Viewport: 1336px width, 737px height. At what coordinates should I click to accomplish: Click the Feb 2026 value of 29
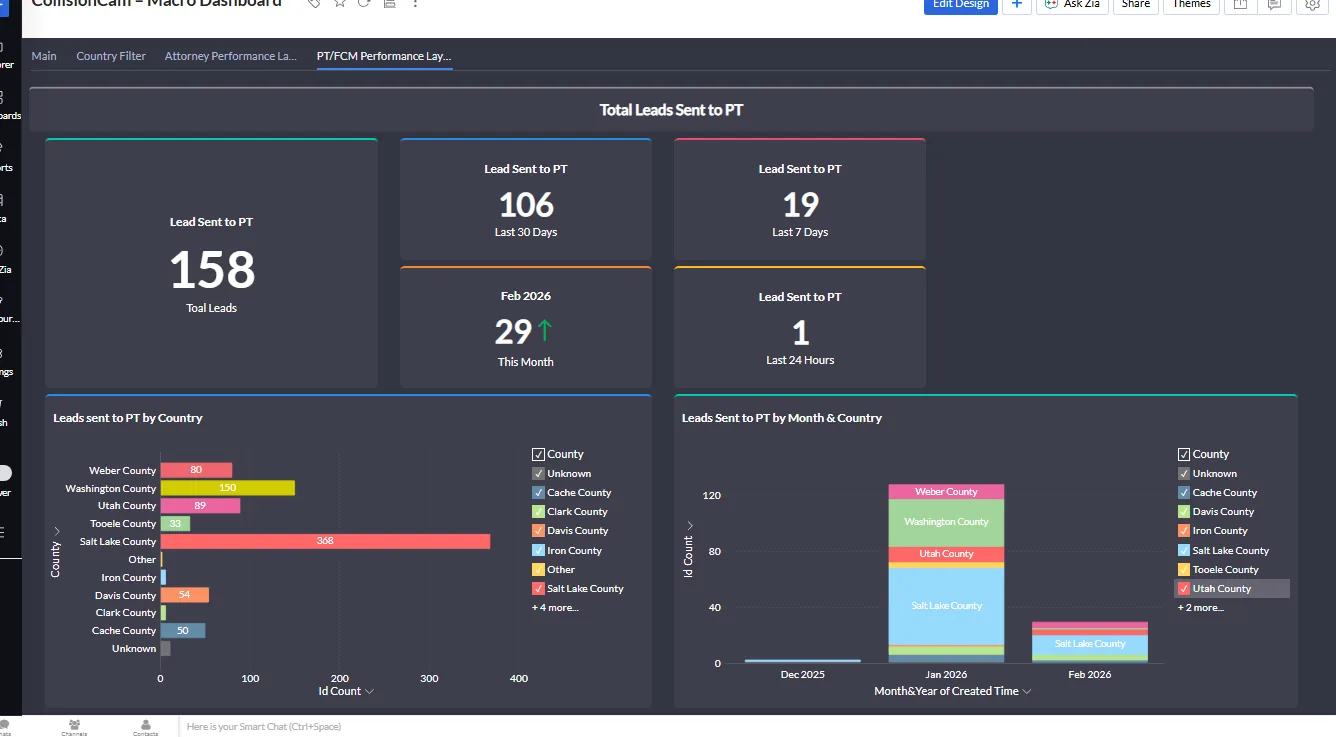click(513, 331)
